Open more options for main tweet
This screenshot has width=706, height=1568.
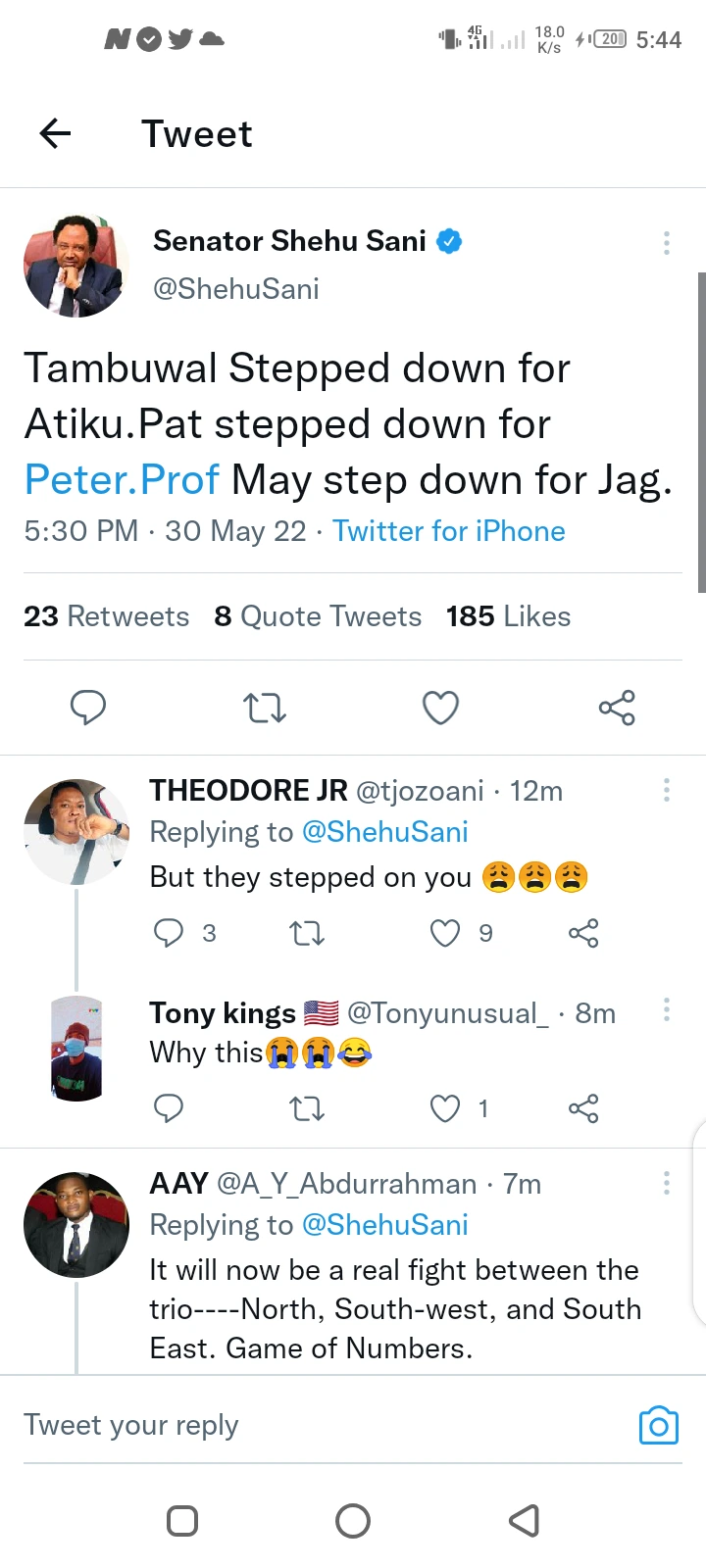(x=667, y=243)
